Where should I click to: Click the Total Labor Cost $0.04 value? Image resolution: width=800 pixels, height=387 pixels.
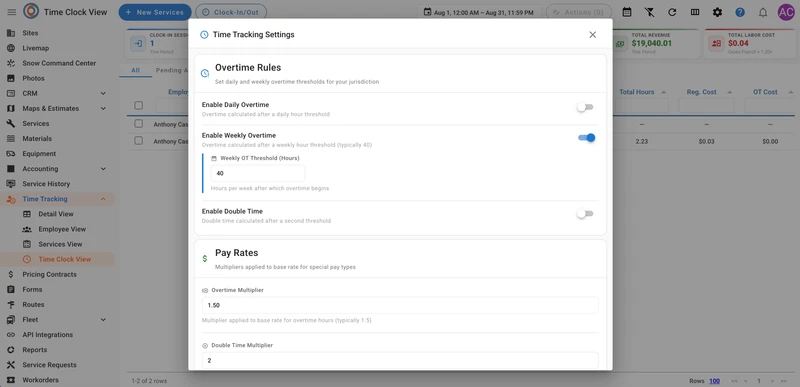click(x=738, y=43)
